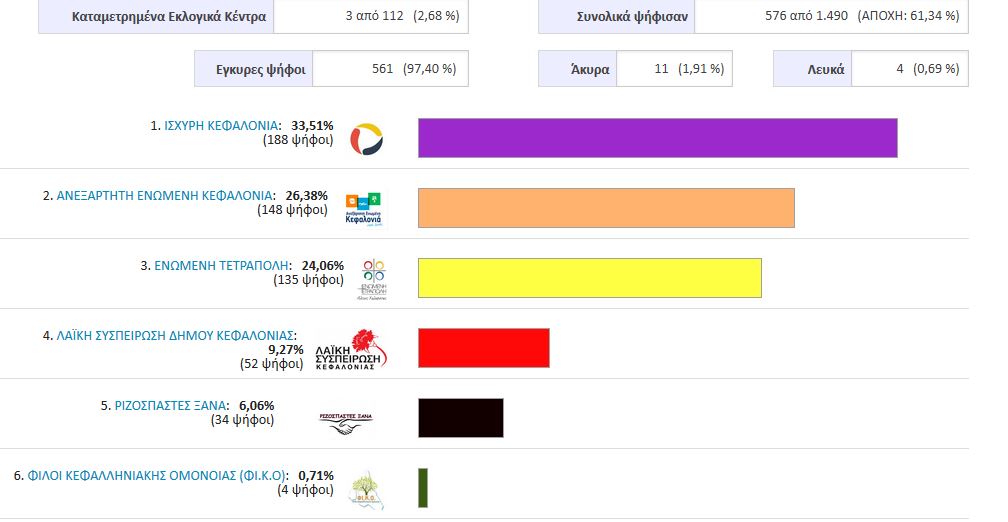Viewport: 1008px width, 522px height.
Task: Open the ΕΝΩΜΕΝΗ ΤΕΤΡΑΠΟΛΗ link
Action: point(222,266)
